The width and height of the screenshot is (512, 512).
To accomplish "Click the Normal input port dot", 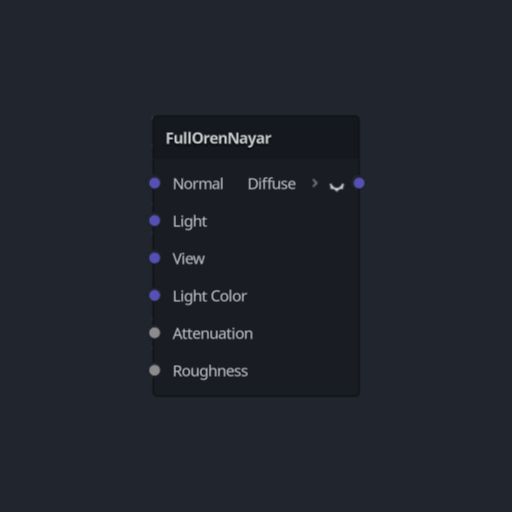I will [x=155, y=183].
